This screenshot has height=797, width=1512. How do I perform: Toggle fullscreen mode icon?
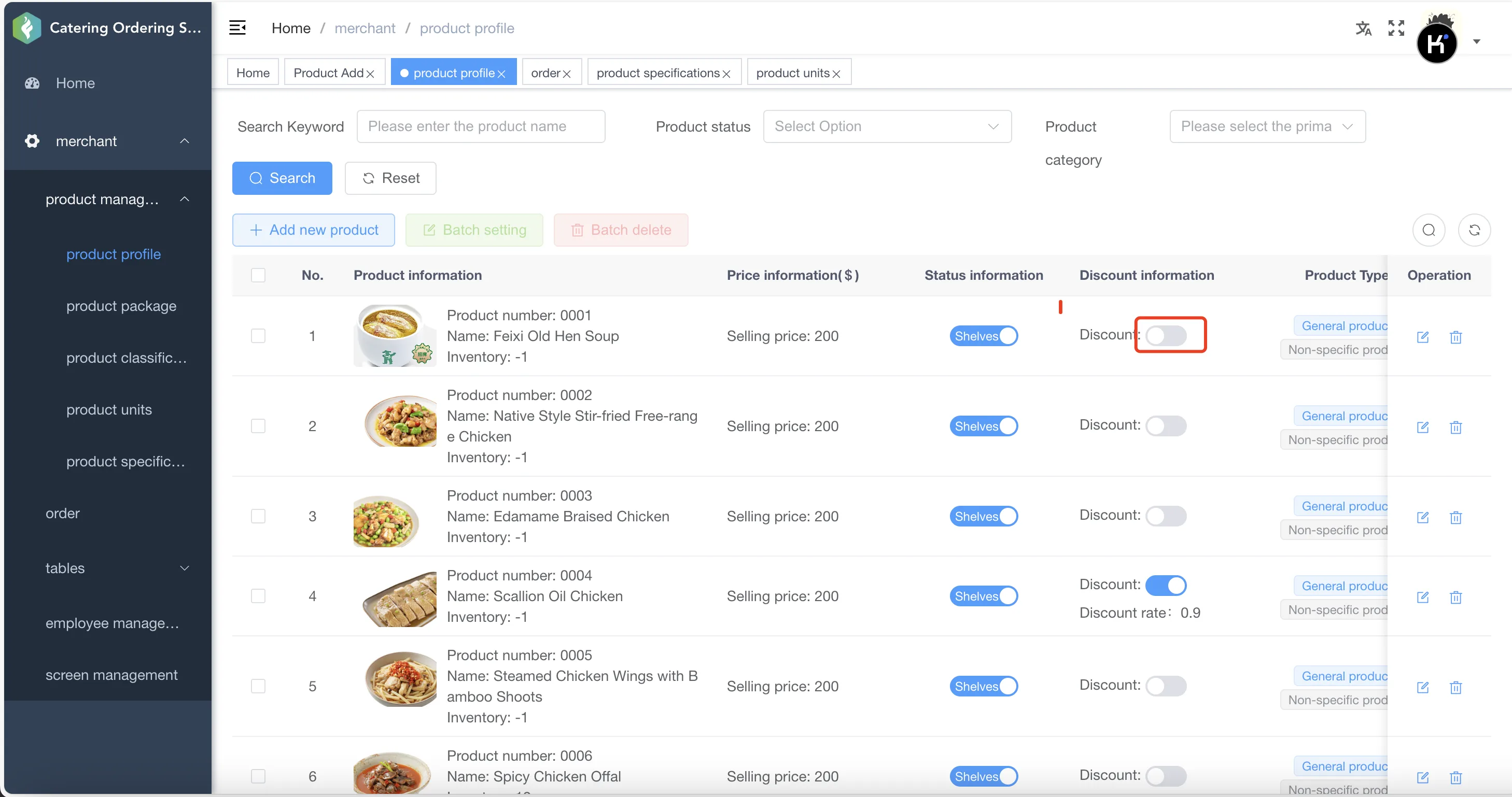pos(1396,28)
